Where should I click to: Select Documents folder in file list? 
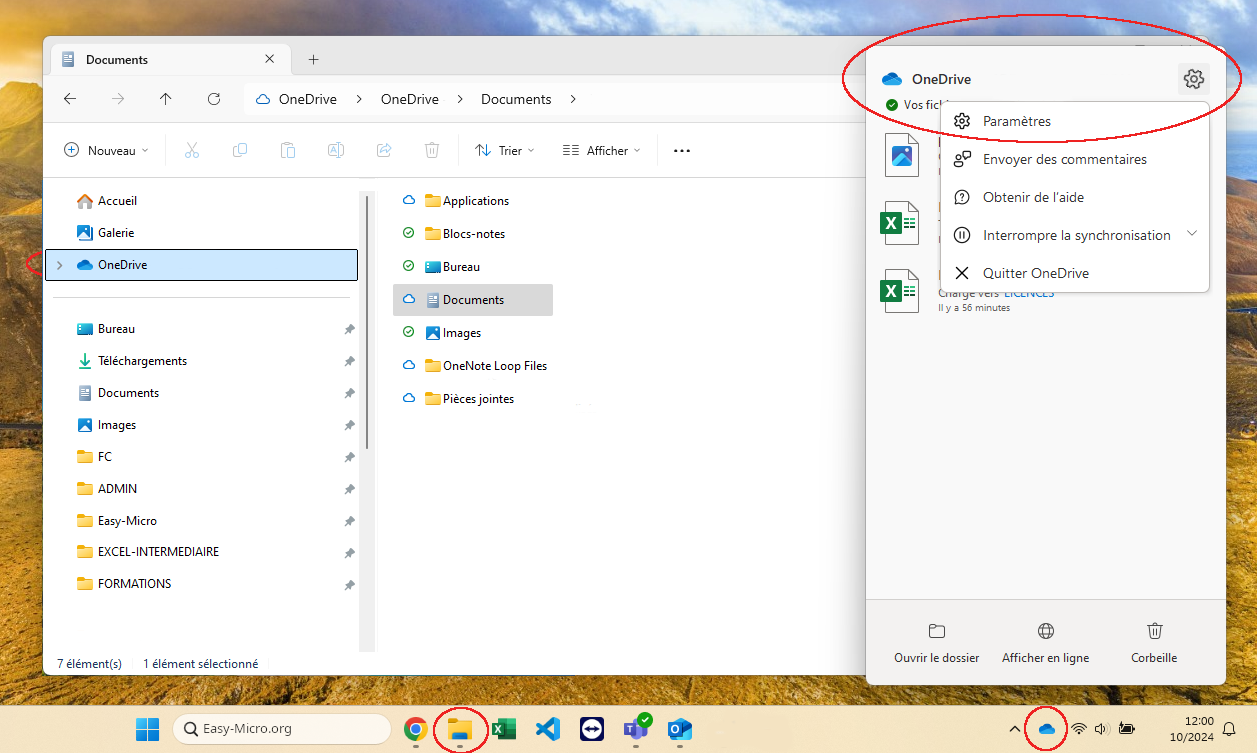(473, 300)
